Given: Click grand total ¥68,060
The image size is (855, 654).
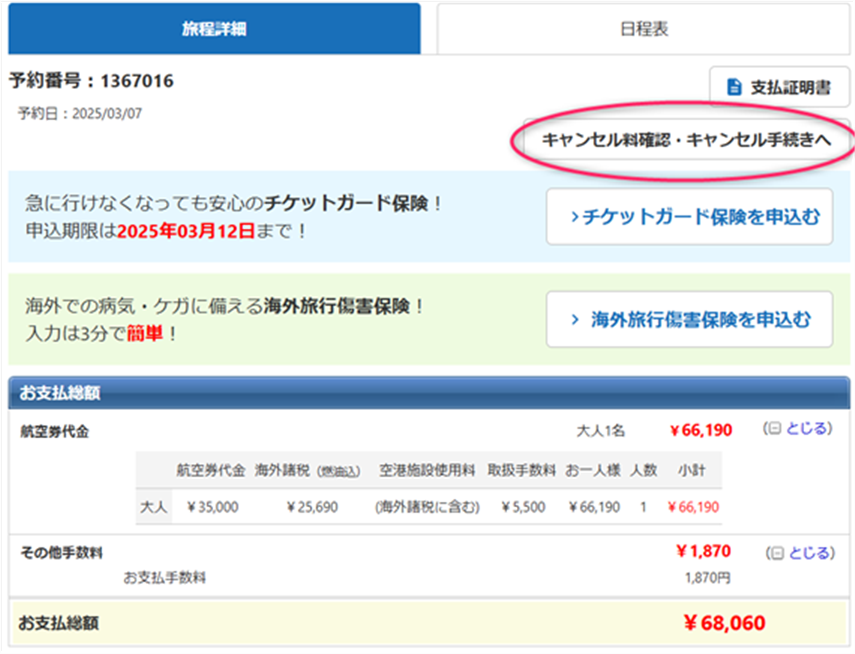Looking at the screenshot, I should click(724, 623).
